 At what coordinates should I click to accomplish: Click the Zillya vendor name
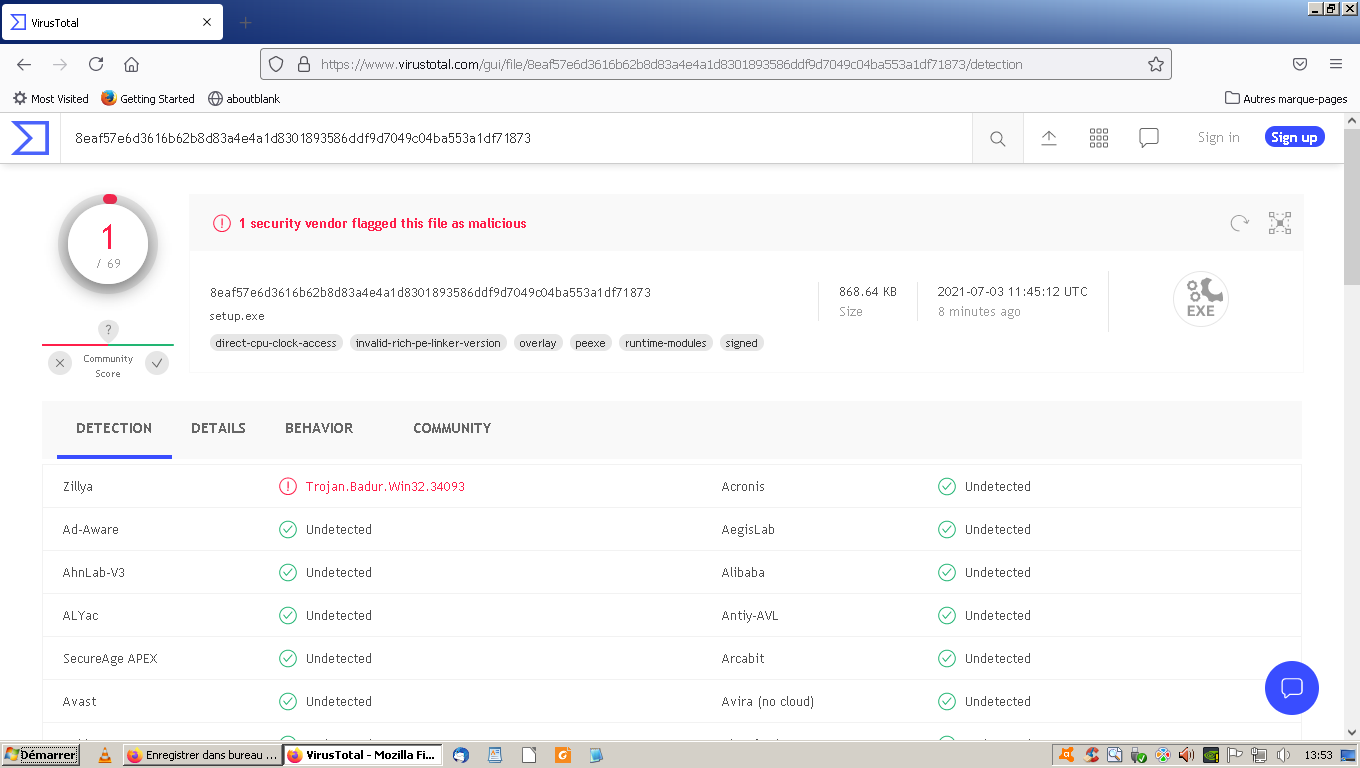click(78, 487)
